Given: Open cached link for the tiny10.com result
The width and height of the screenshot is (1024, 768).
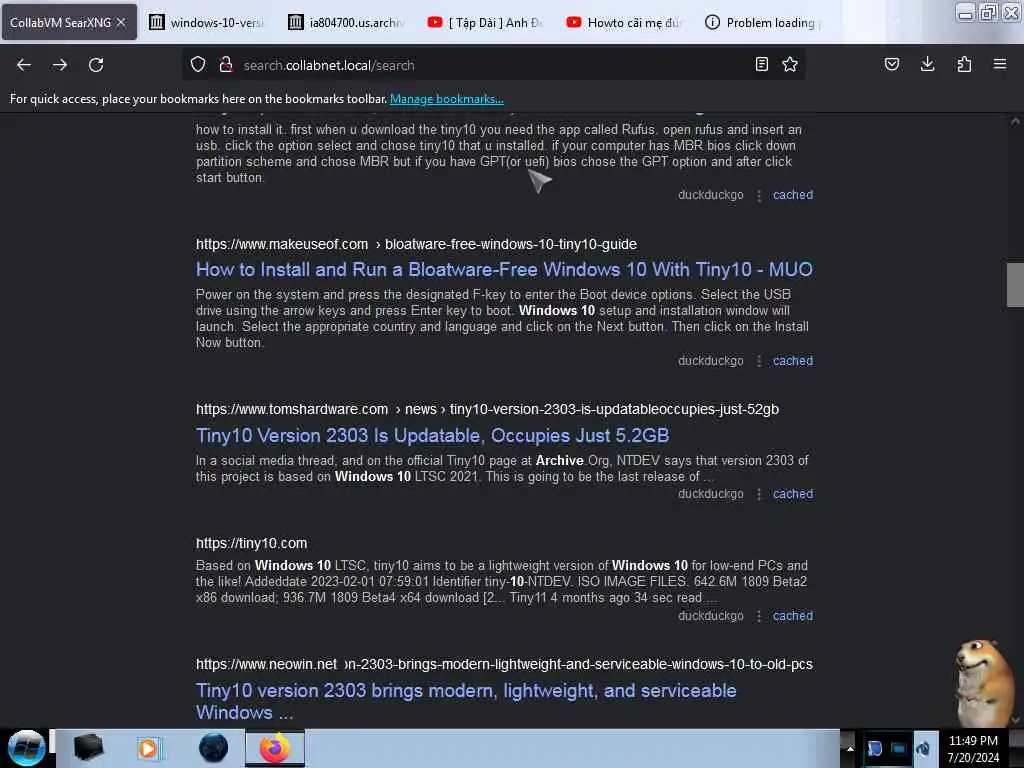Looking at the screenshot, I should (x=793, y=615).
